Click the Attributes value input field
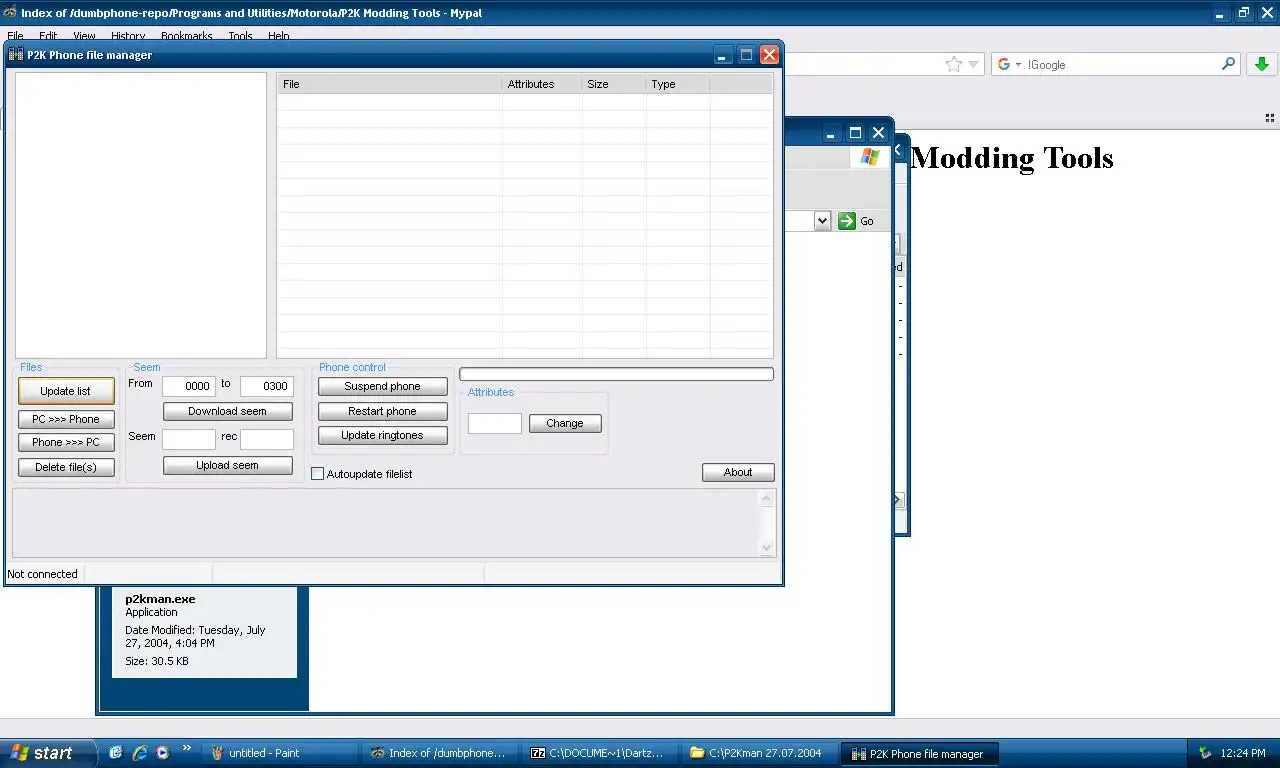This screenshot has height=768, width=1280. [x=495, y=423]
